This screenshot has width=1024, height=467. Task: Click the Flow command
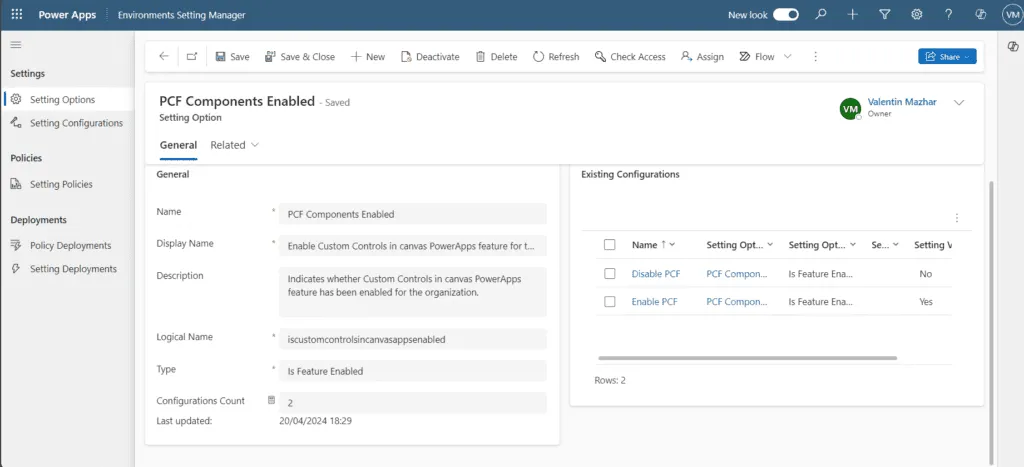[758, 57]
